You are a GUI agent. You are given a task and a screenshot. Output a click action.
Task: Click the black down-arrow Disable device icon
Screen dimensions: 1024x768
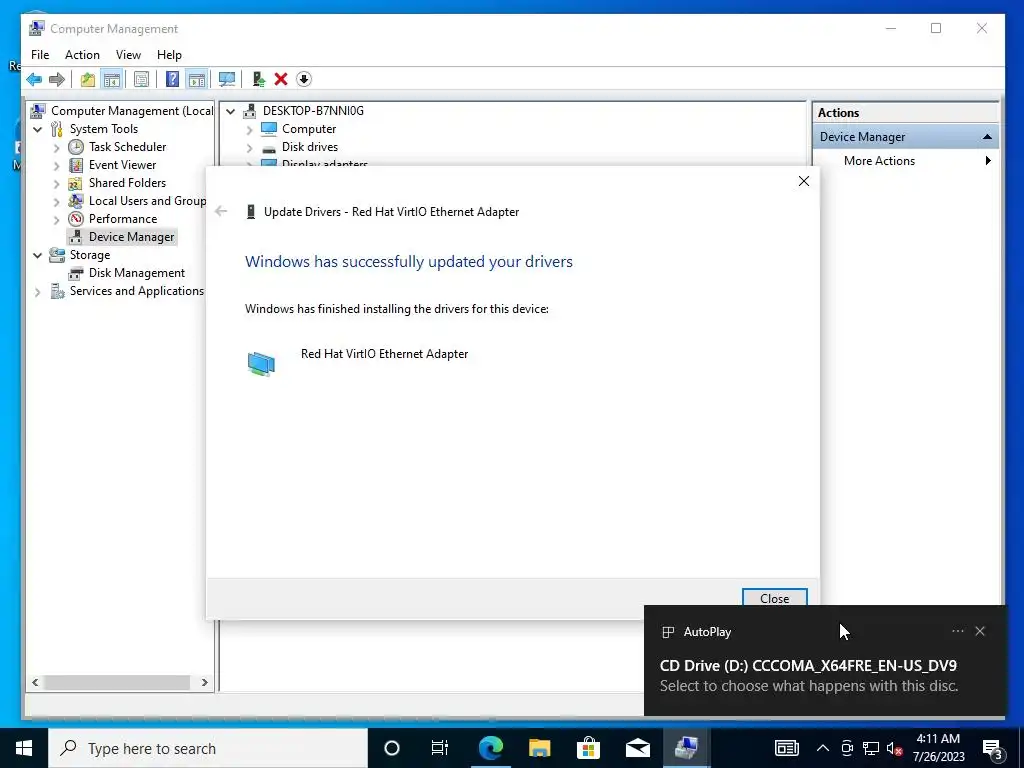click(x=304, y=80)
